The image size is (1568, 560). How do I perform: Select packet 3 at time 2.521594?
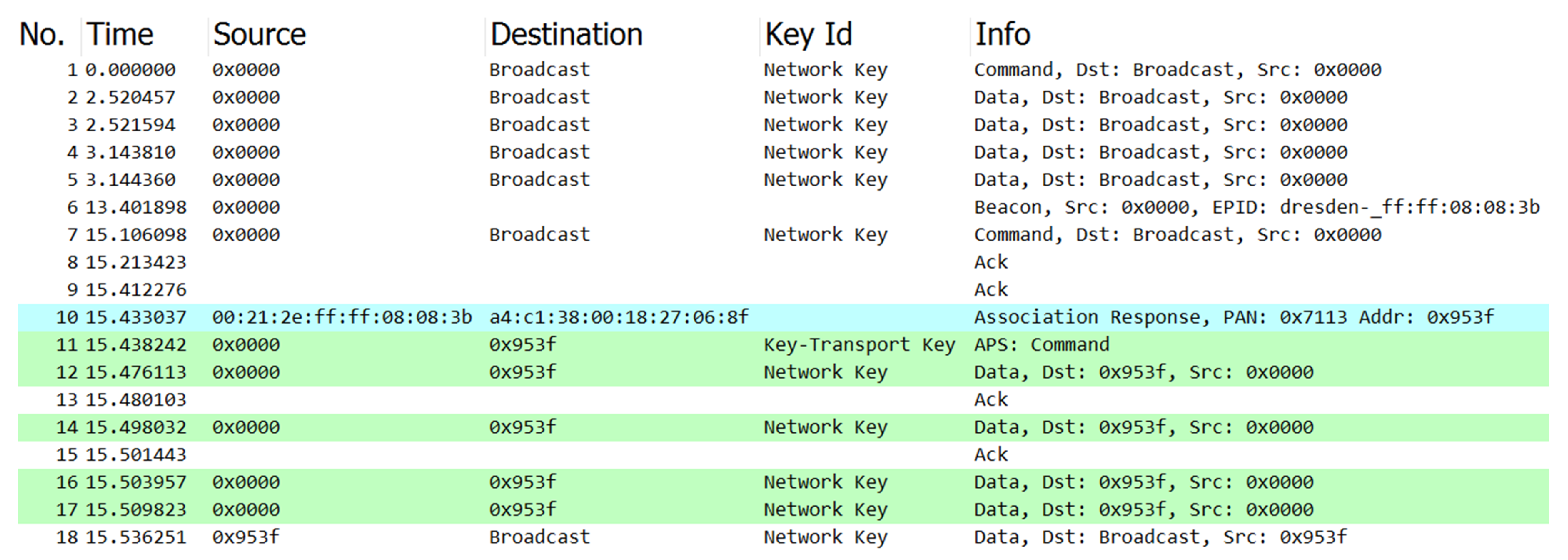tap(130, 125)
